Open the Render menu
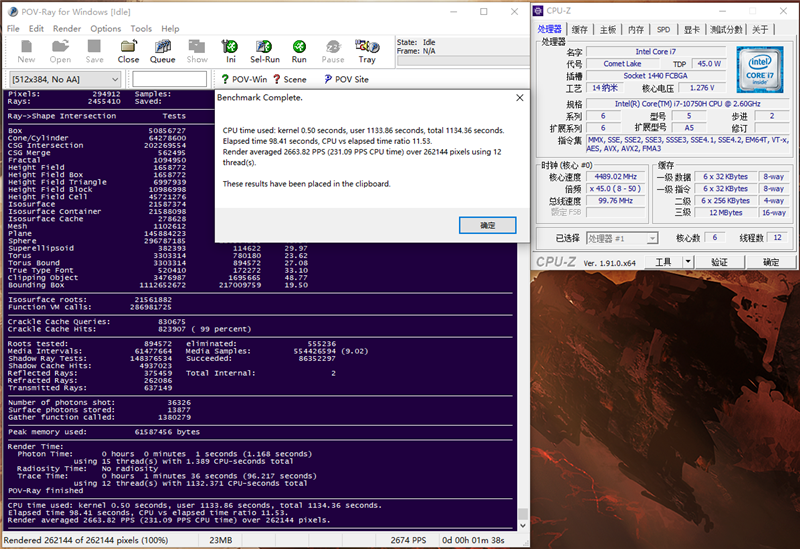The width and height of the screenshot is (800, 549). pyautogui.click(x=67, y=29)
